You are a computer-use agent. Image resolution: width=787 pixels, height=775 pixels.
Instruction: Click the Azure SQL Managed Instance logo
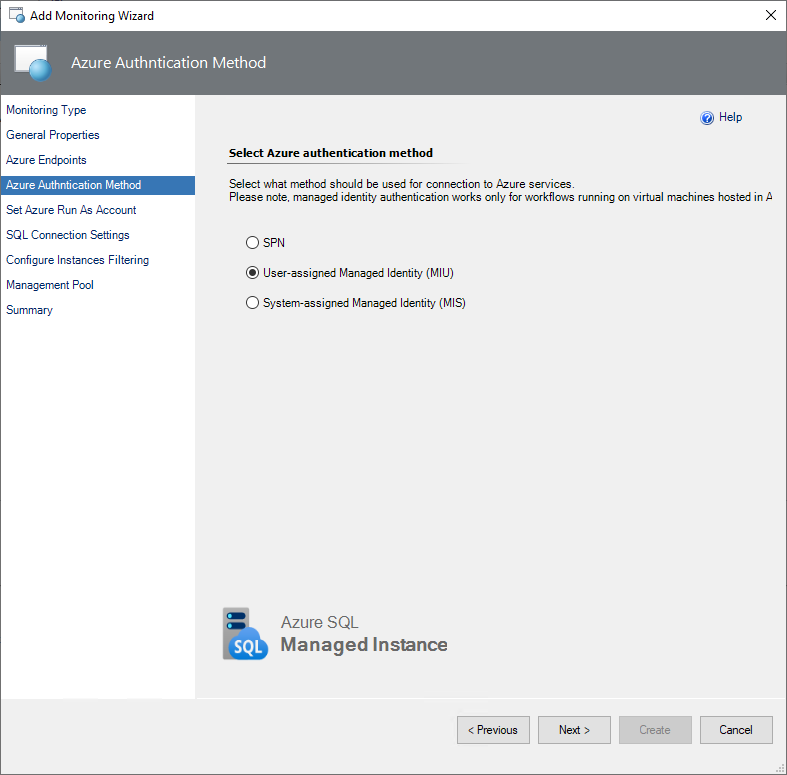(335, 633)
